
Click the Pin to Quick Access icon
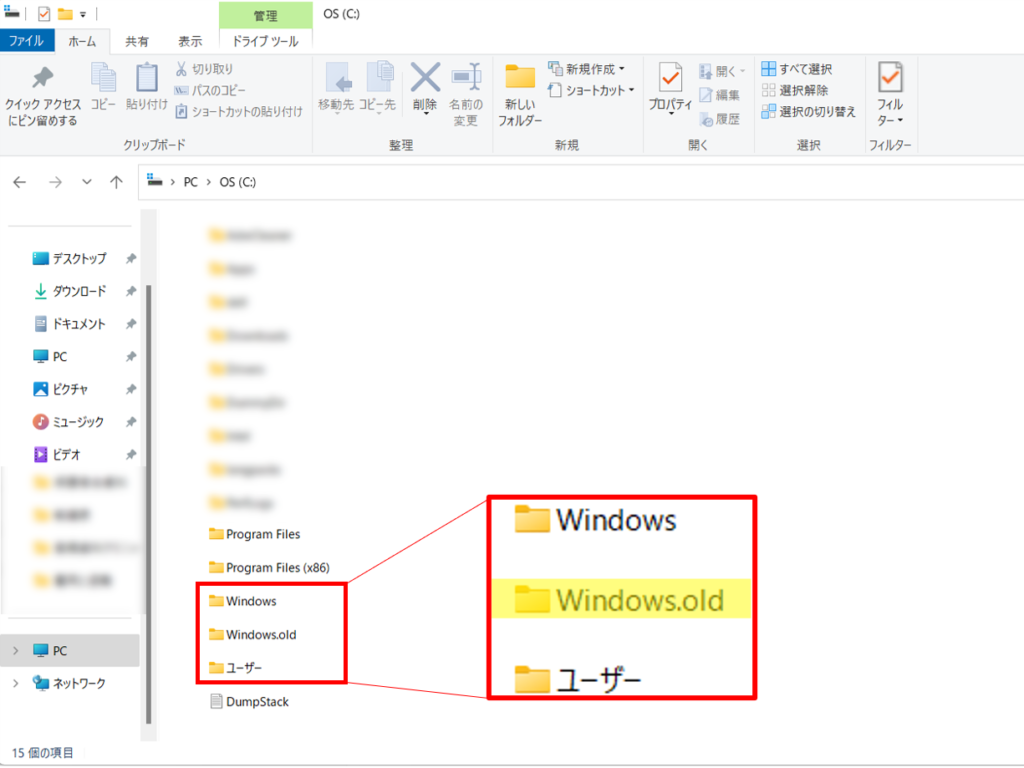(42, 79)
